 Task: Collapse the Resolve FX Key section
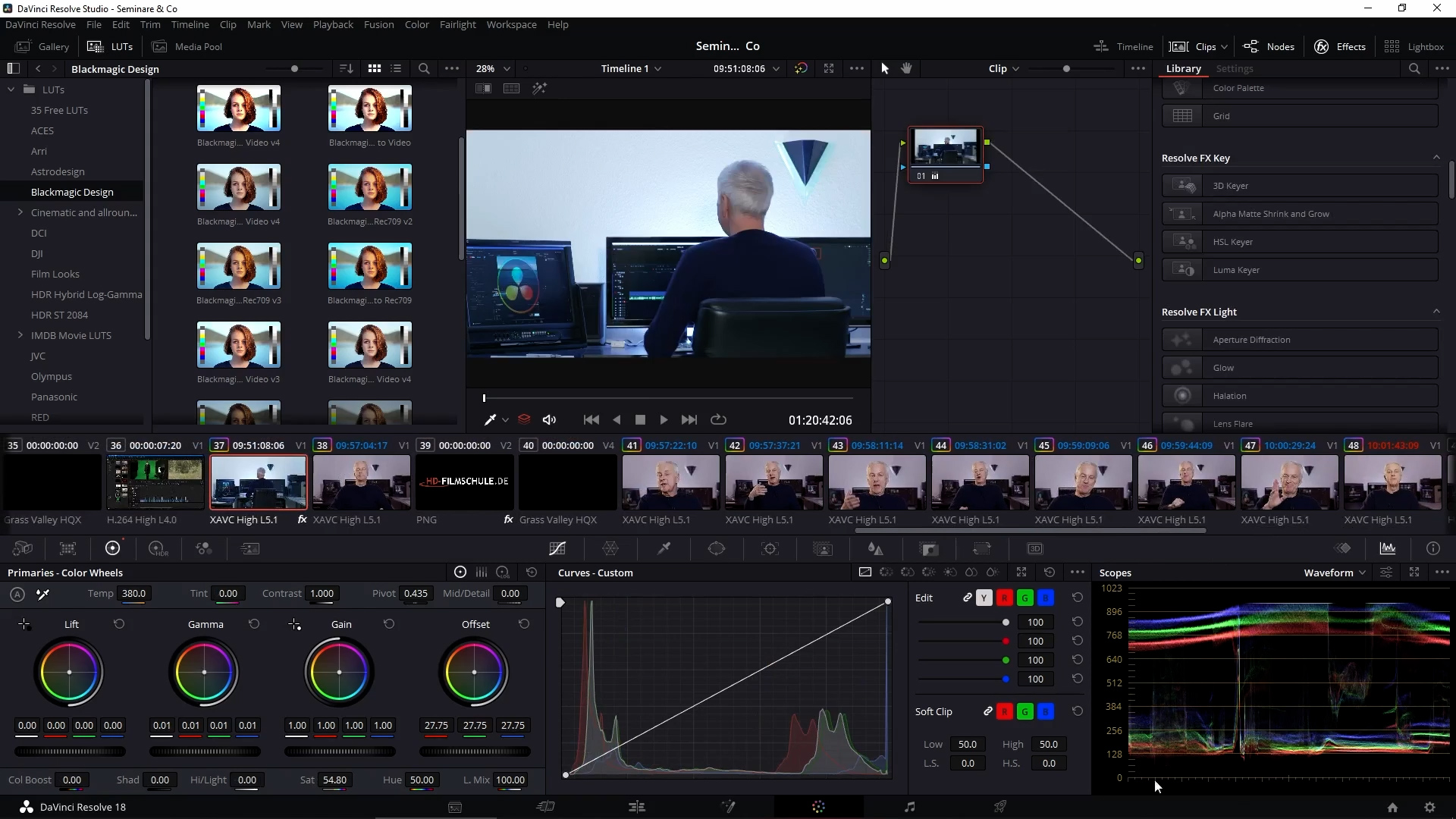[1436, 158]
